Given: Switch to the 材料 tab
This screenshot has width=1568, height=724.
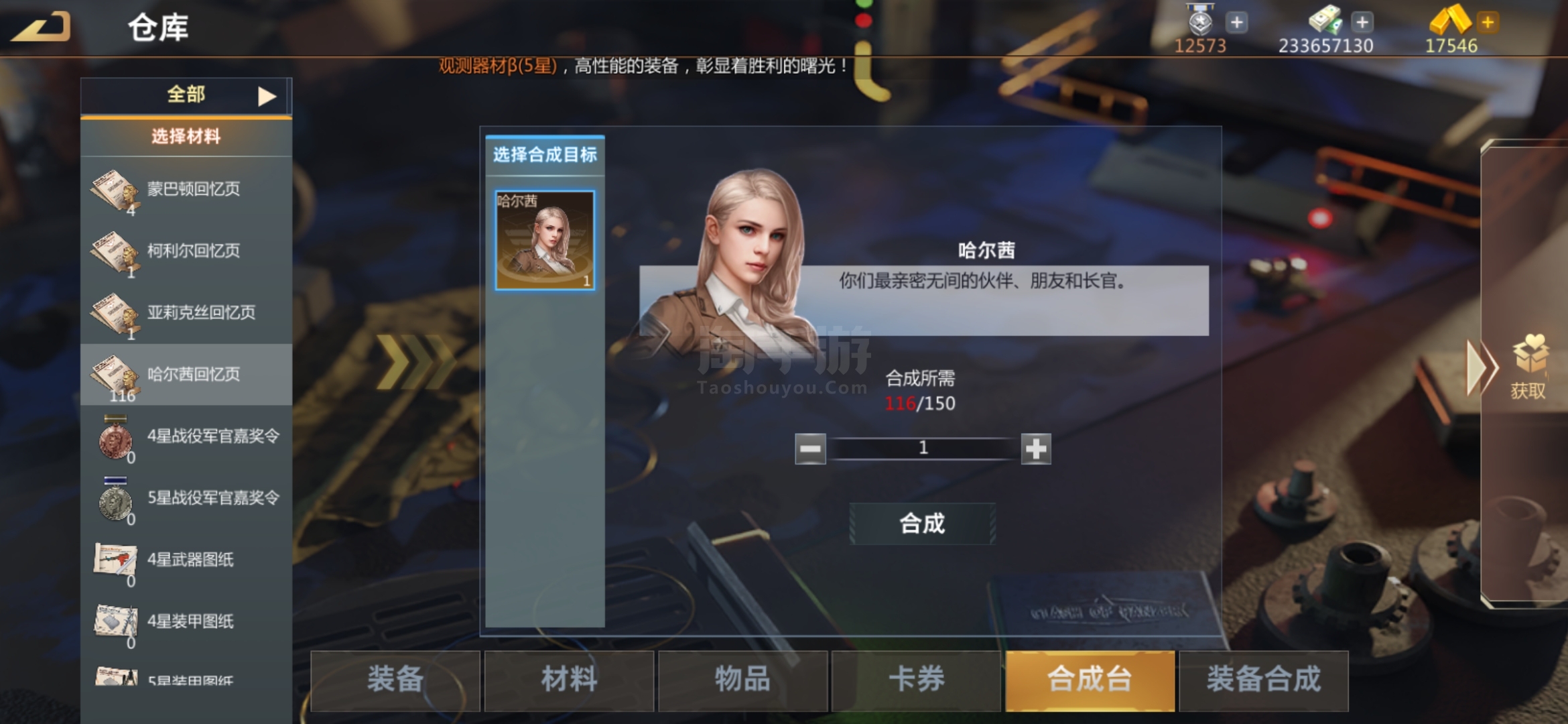Looking at the screenshot, I should coord(569,680).
